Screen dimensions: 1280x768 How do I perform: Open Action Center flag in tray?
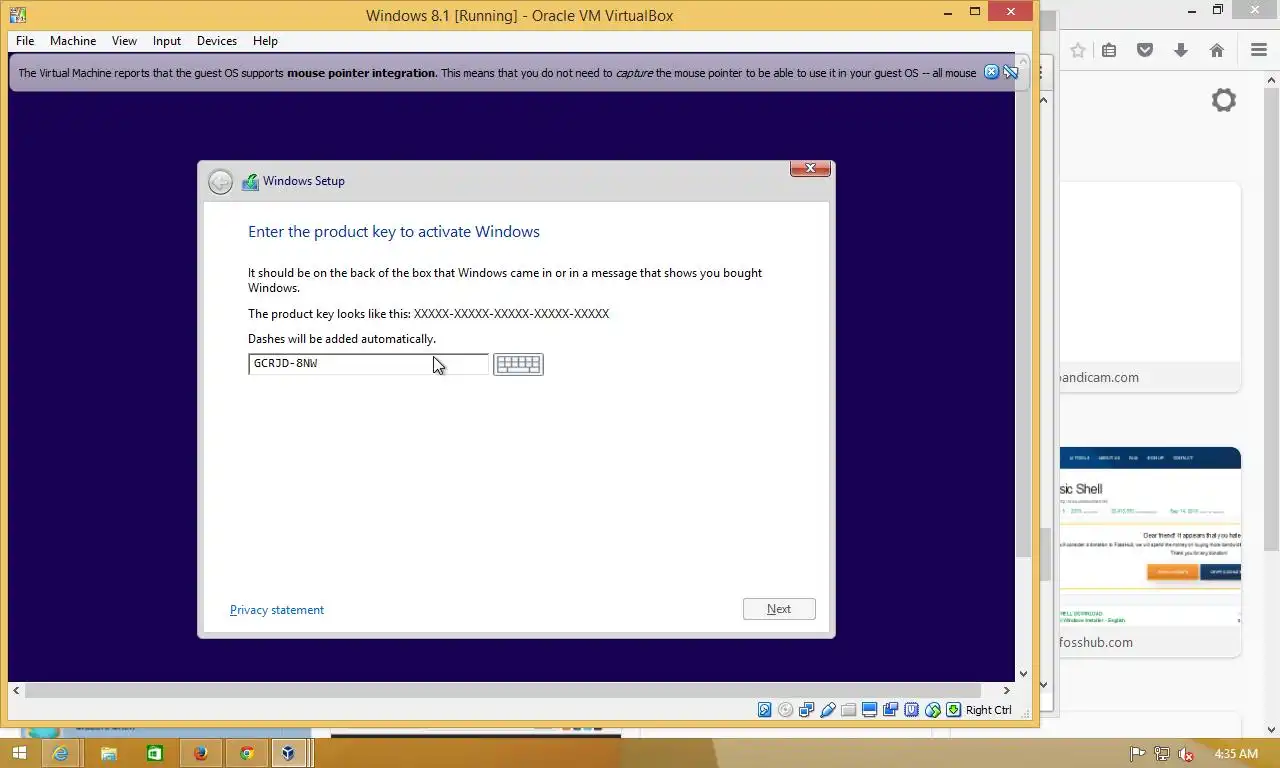coord(1137,754)
